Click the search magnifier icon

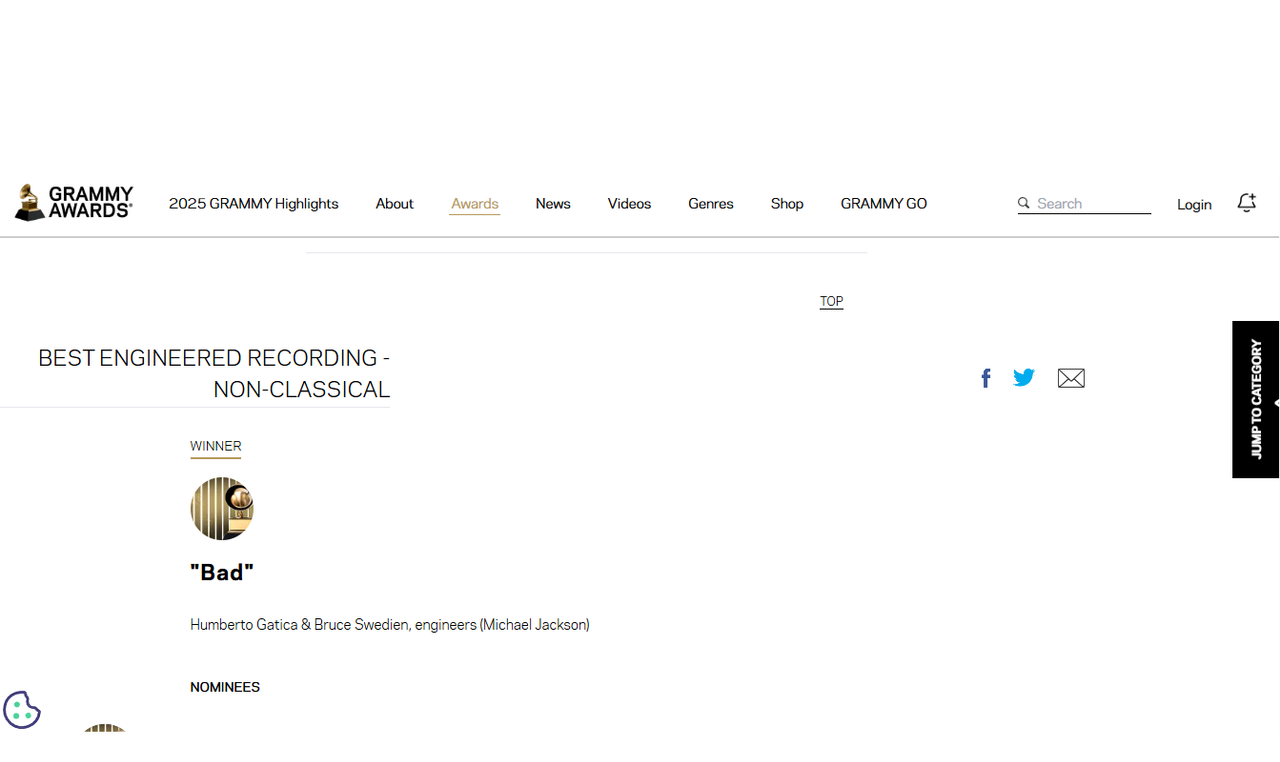click(1024, 203)
